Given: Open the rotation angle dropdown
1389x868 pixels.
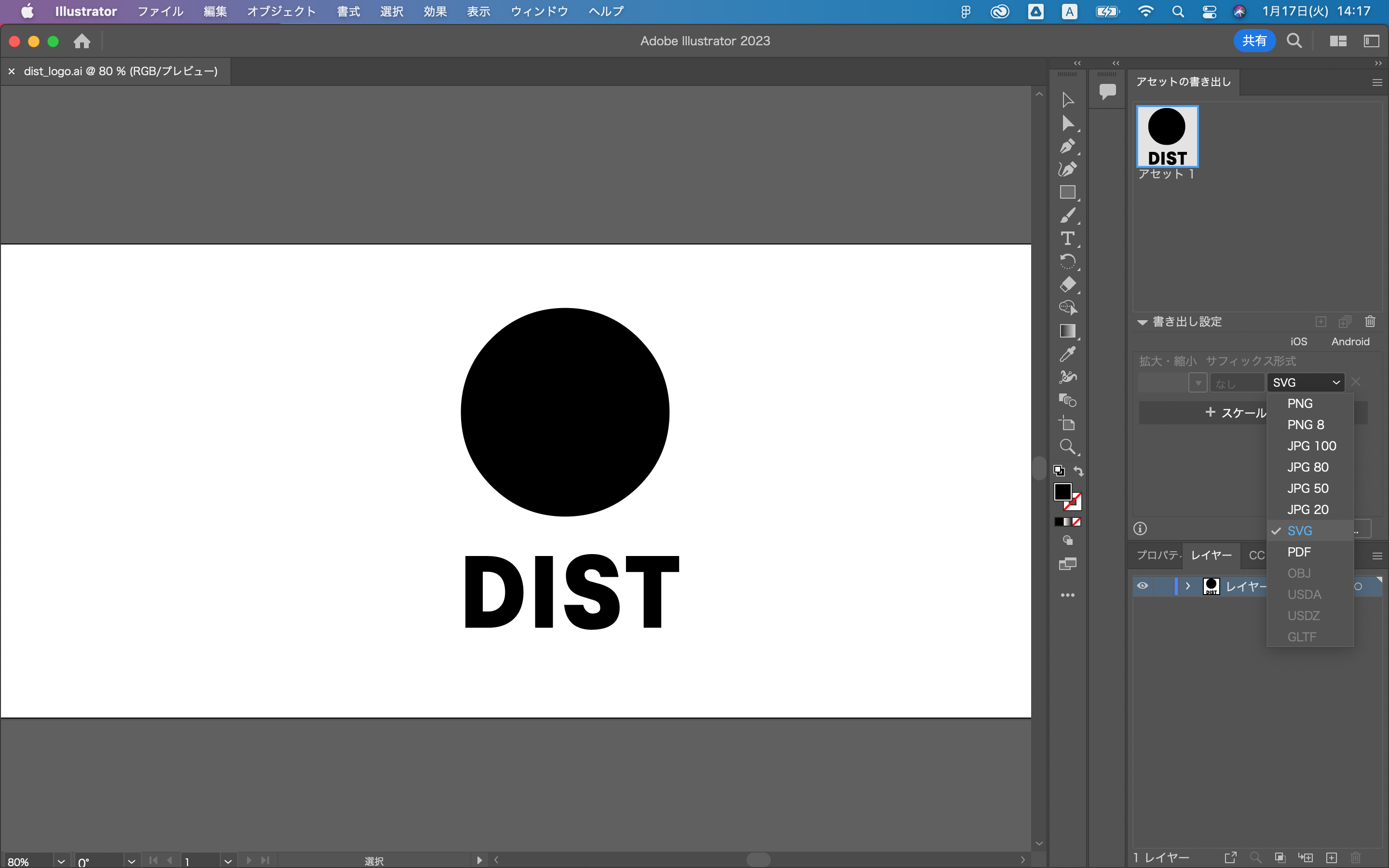Looking at the screenshot, I should (x=132, y=861).
